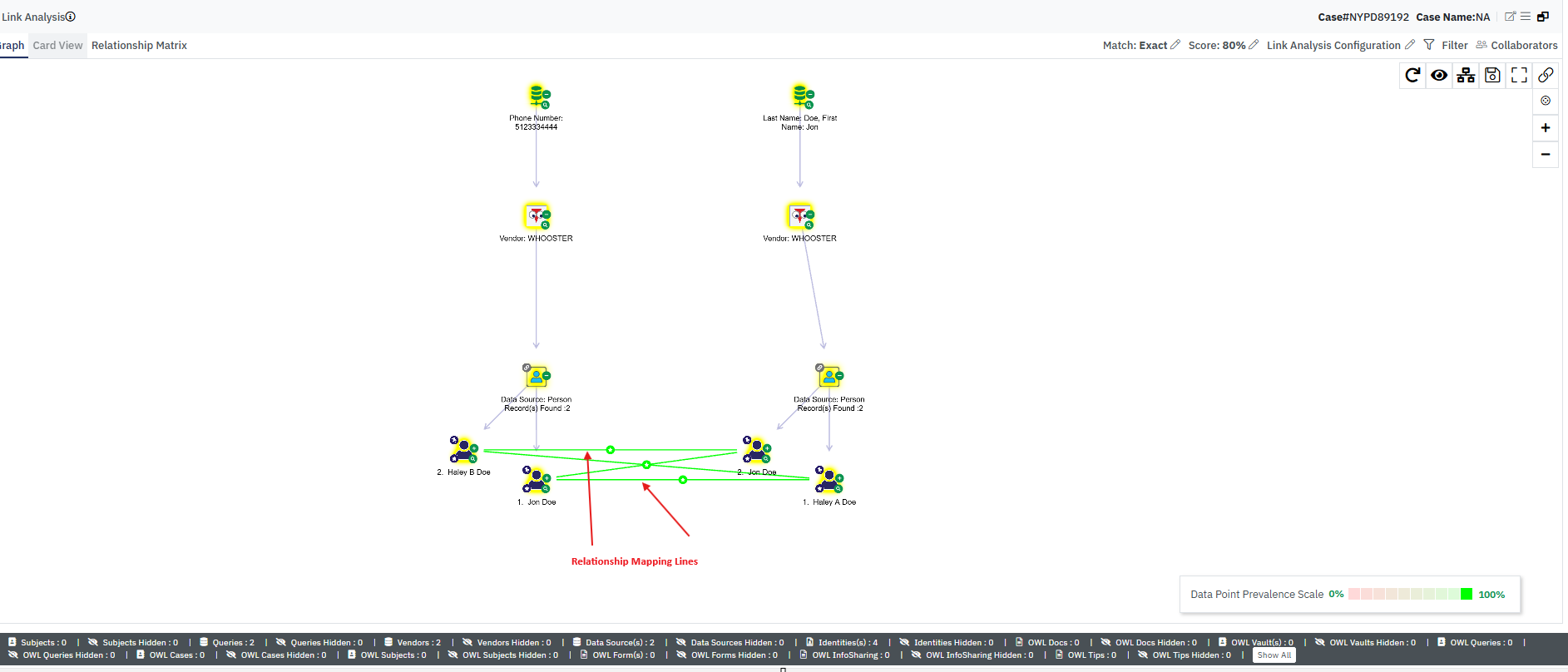Toggle the eye visibility icon in toolbar
Image resolution: width=1568 pixels, height=672 pixels.
pos(1438,76)
